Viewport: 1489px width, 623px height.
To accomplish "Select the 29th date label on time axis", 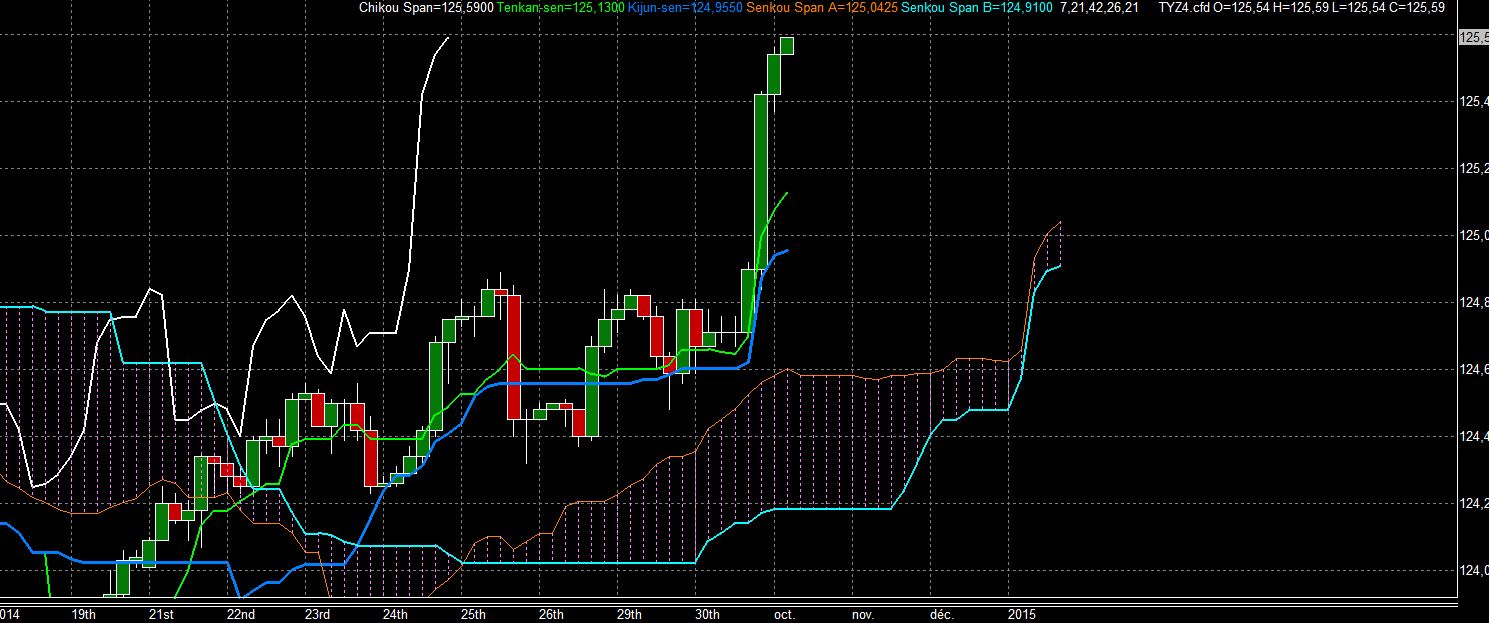I will point(629,613).
